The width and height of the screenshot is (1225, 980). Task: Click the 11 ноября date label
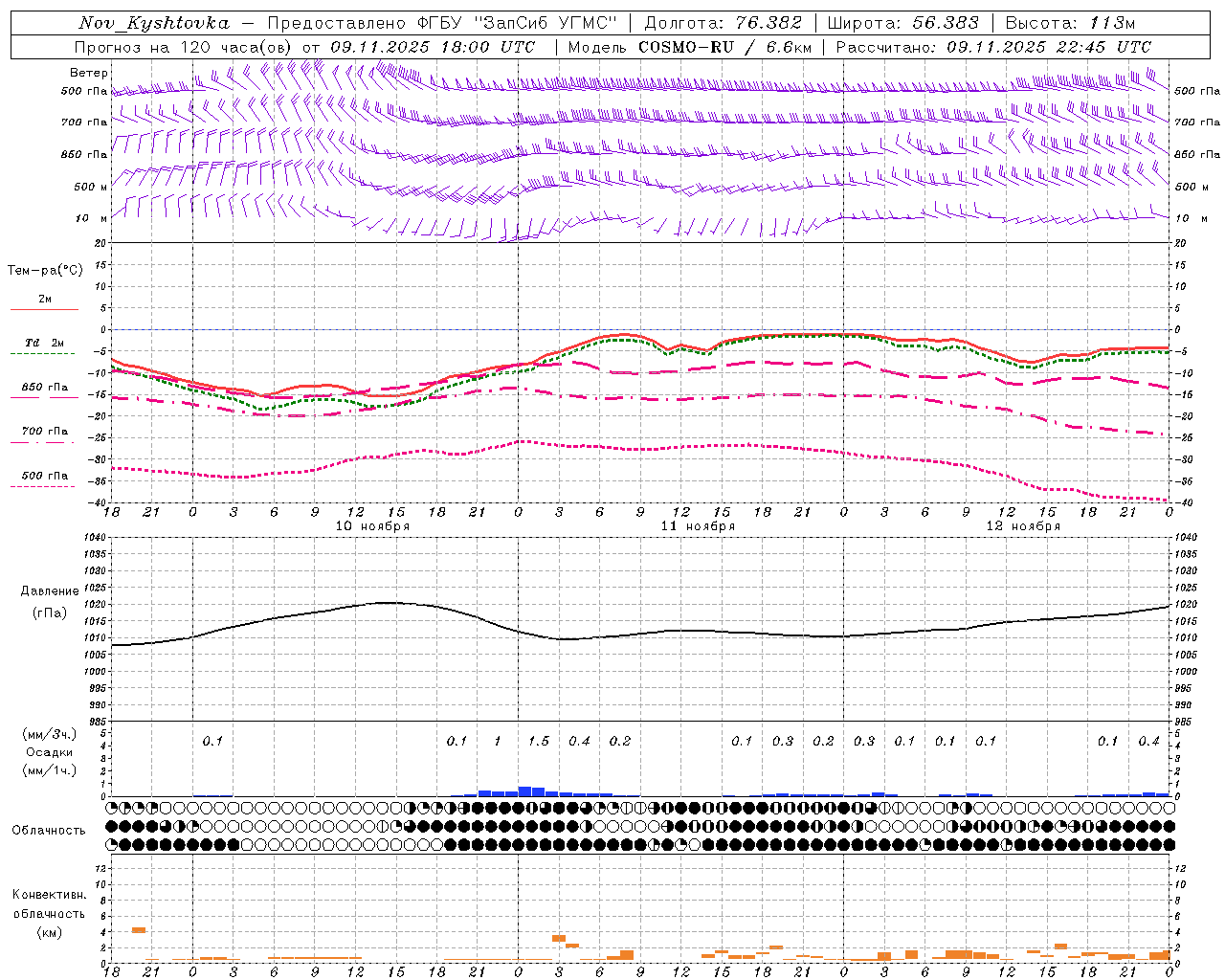(698, 526)
